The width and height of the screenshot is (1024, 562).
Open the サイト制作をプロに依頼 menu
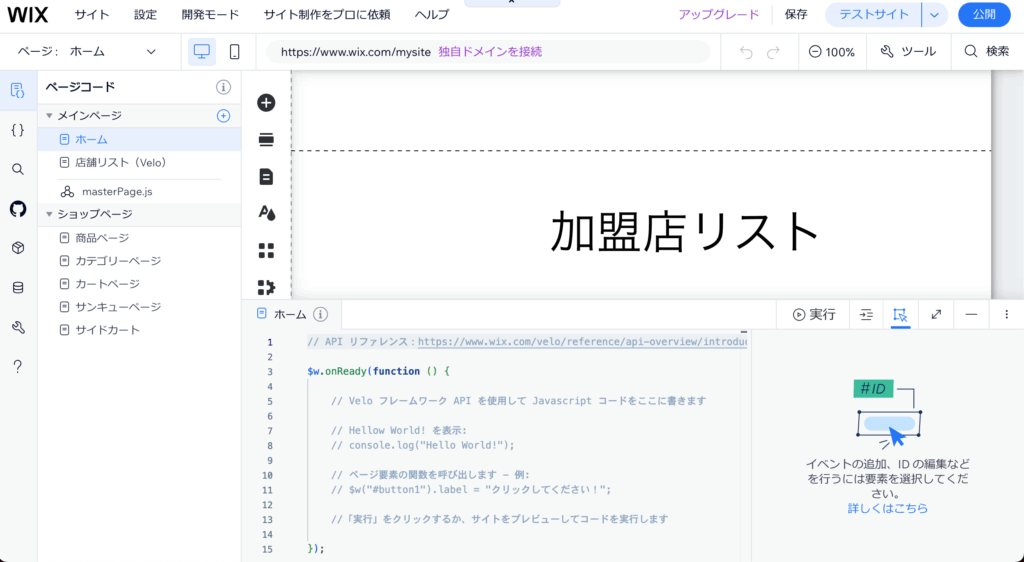tap(327, 14)
